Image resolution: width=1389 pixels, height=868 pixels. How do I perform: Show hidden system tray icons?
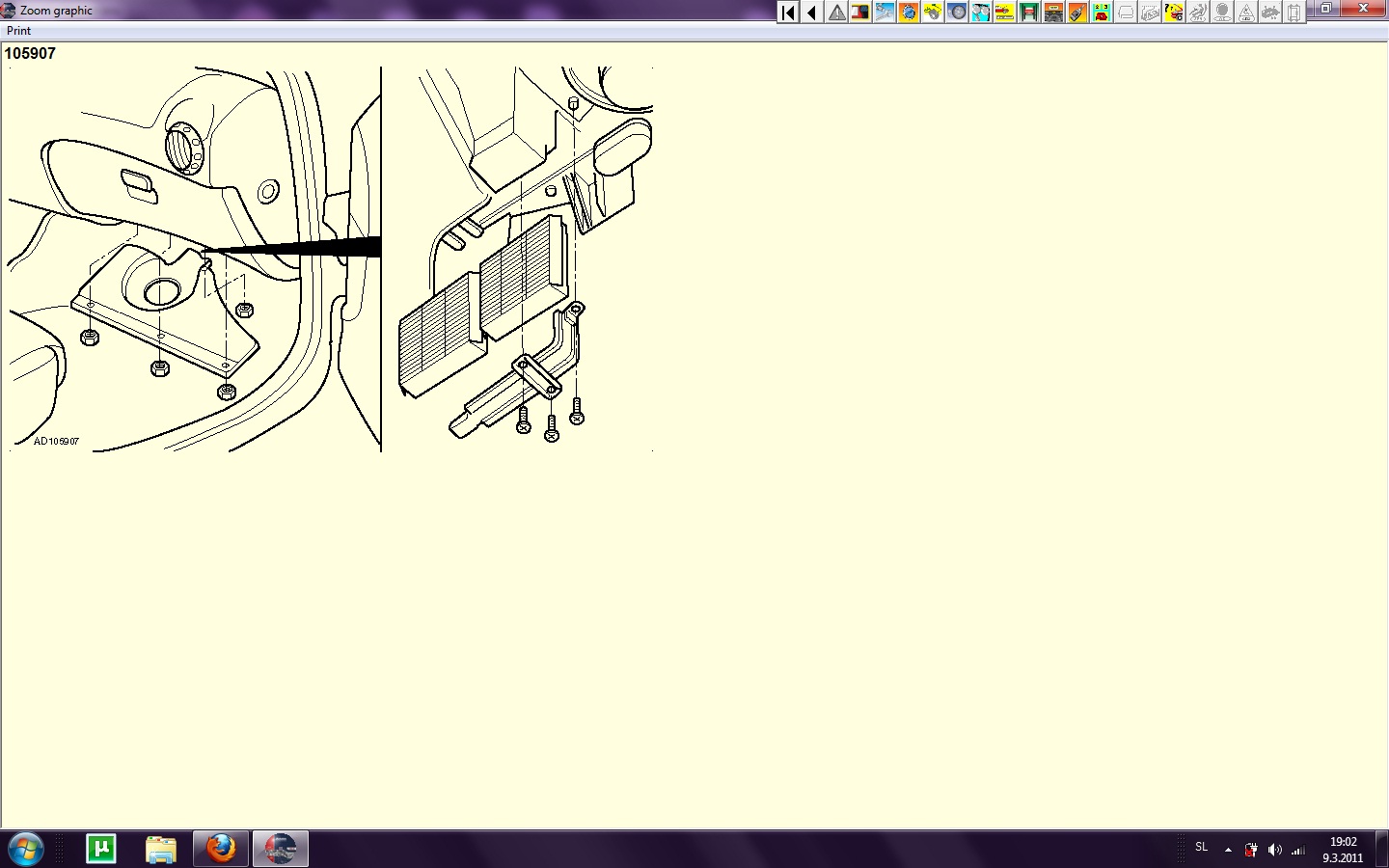1228,850
